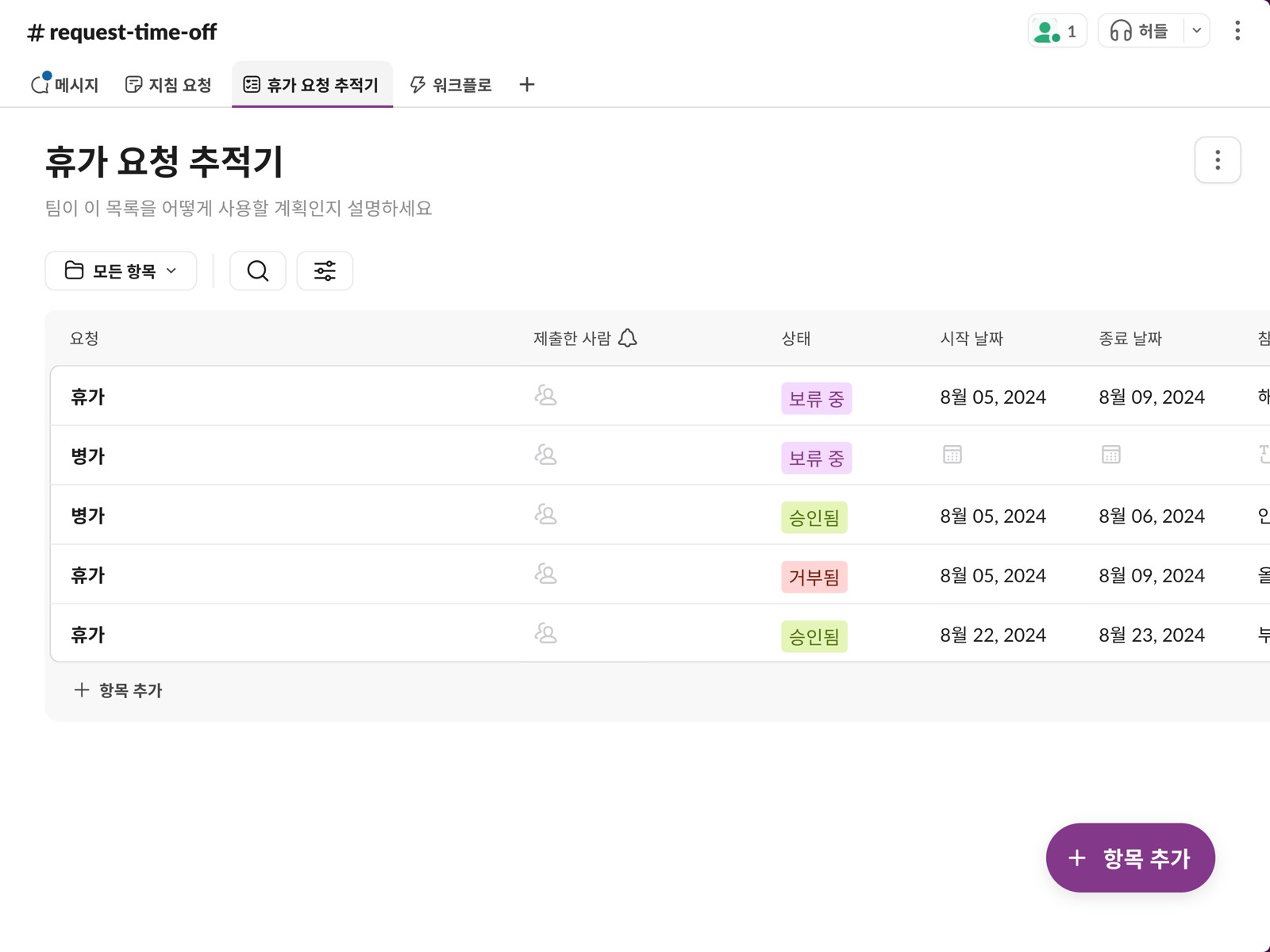Edit the list description placeholder text
Screen dimensions: 1270x952
point(238,208)
